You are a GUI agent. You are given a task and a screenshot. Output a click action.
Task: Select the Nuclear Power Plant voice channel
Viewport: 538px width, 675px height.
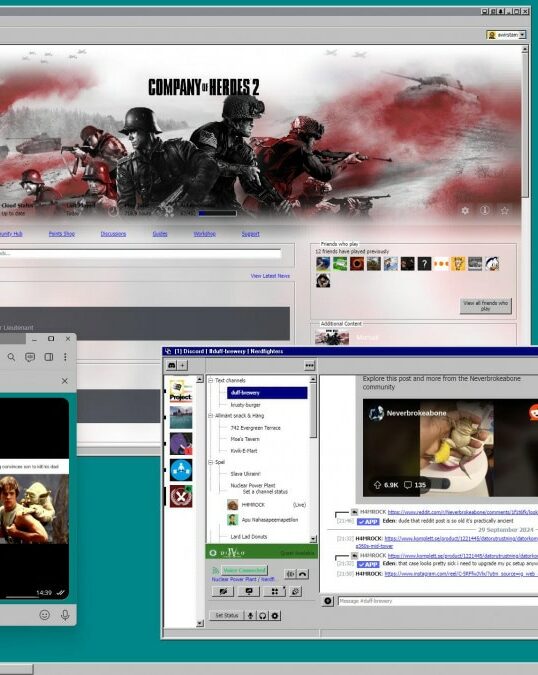click(253, 485)
